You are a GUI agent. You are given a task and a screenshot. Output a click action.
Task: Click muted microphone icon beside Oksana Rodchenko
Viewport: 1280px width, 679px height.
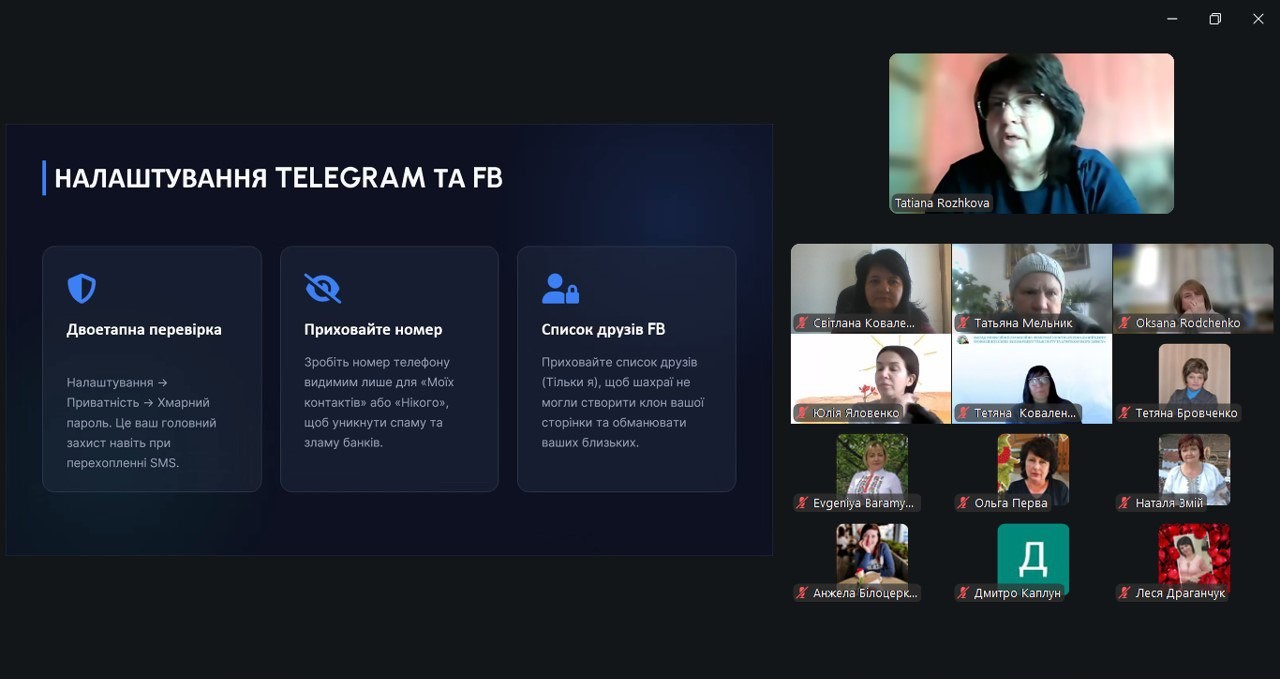(1124, 323)
